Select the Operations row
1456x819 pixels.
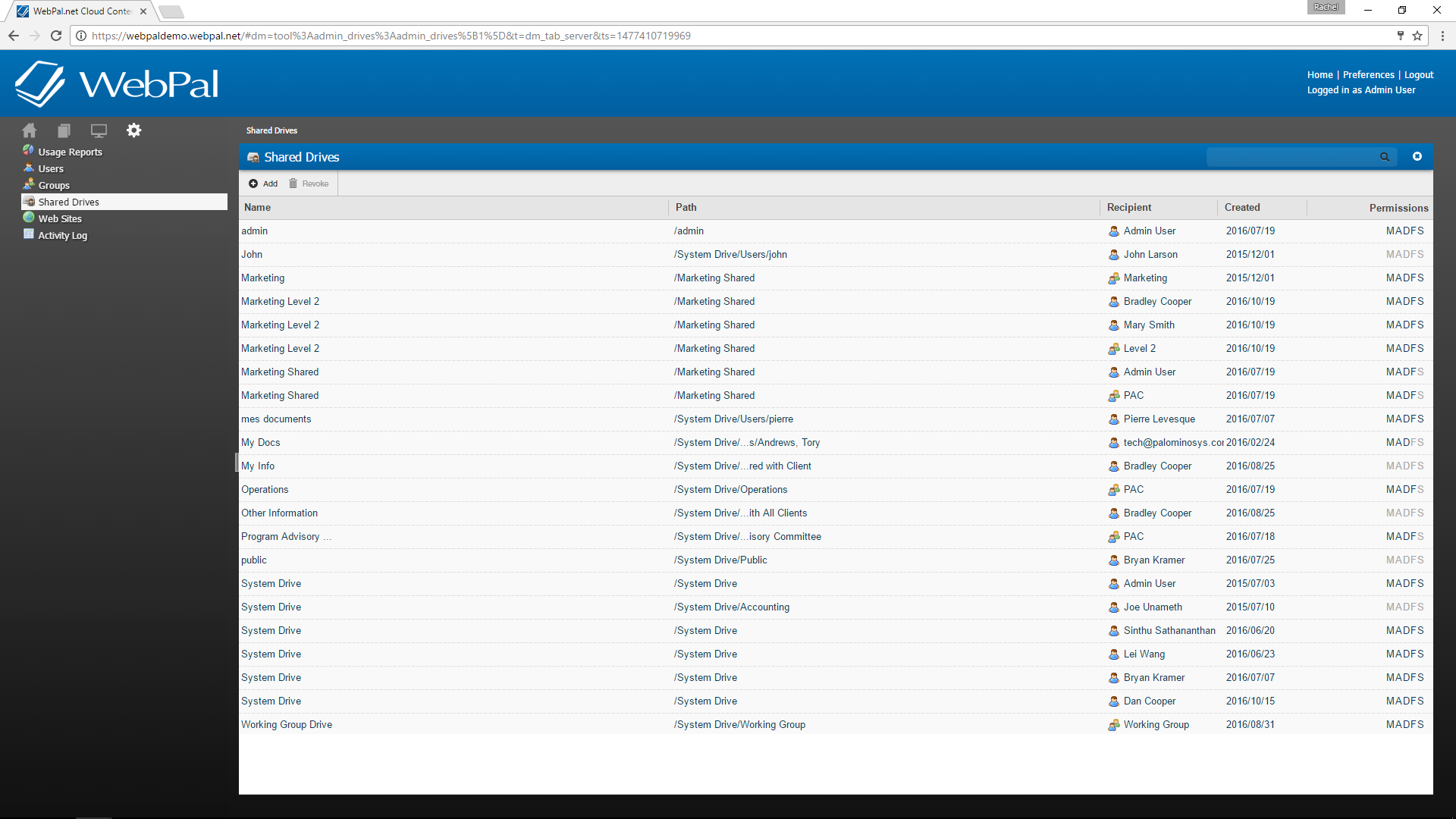tap(836, 490)
